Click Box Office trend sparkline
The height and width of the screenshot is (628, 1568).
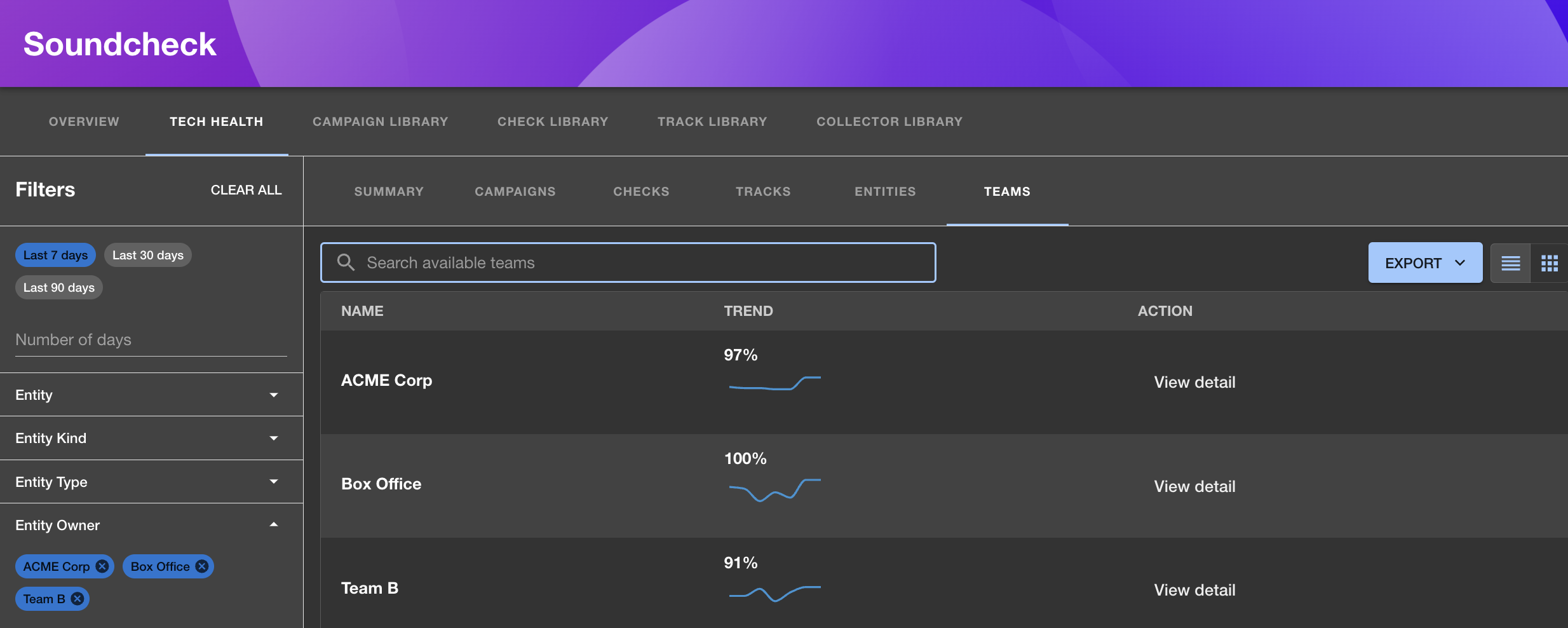[774, 490]
